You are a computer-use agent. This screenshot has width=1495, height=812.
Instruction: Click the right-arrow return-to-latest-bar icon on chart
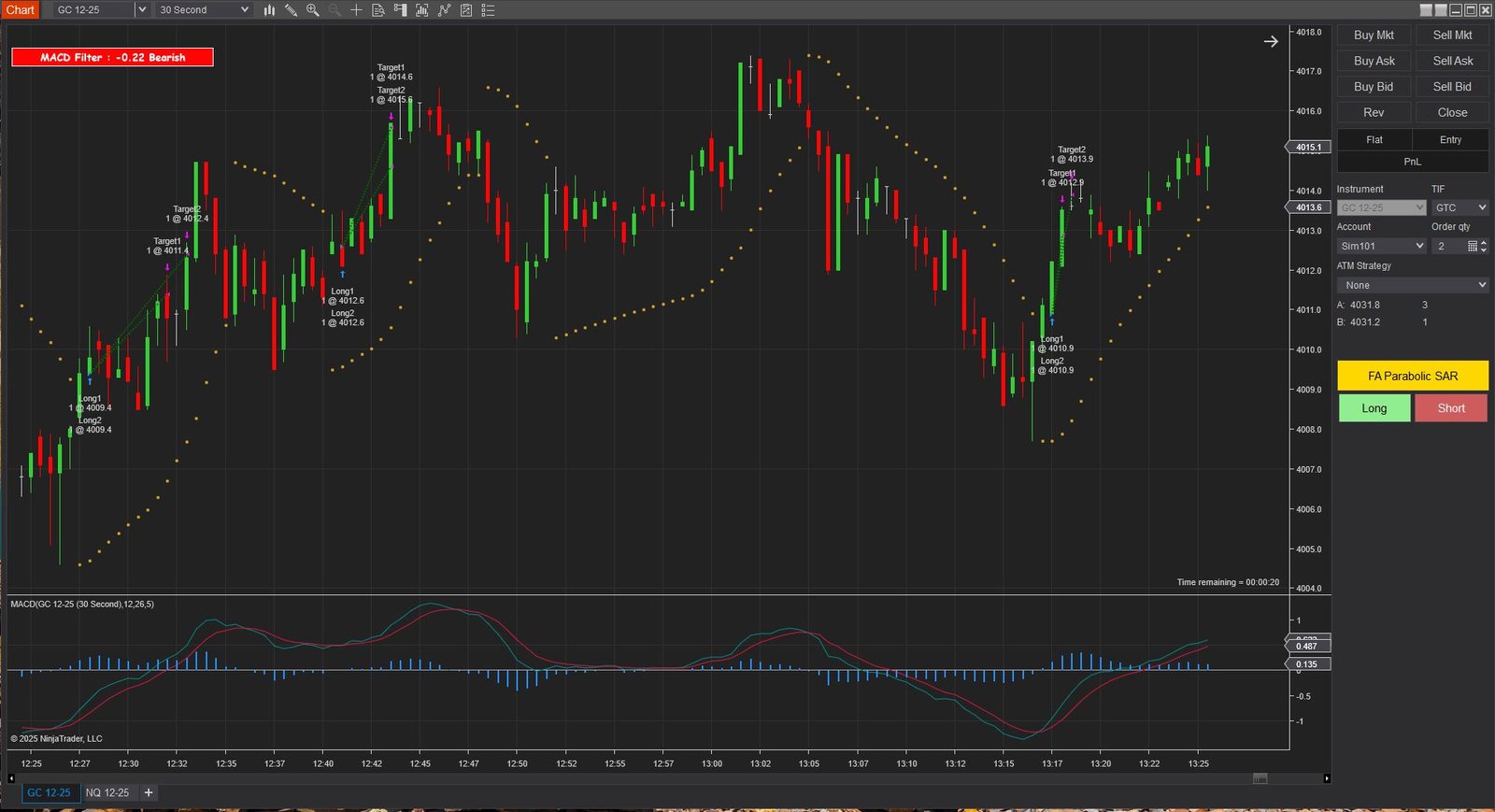tap(1271, 41)
